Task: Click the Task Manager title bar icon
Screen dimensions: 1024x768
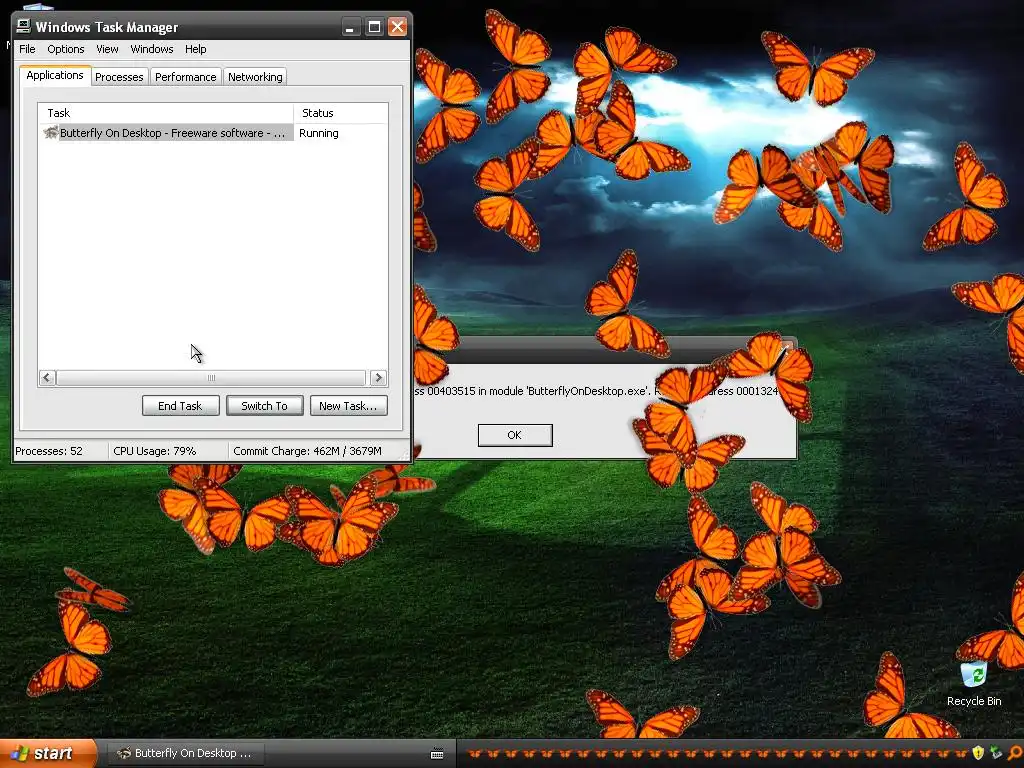Action: point(24,26)
